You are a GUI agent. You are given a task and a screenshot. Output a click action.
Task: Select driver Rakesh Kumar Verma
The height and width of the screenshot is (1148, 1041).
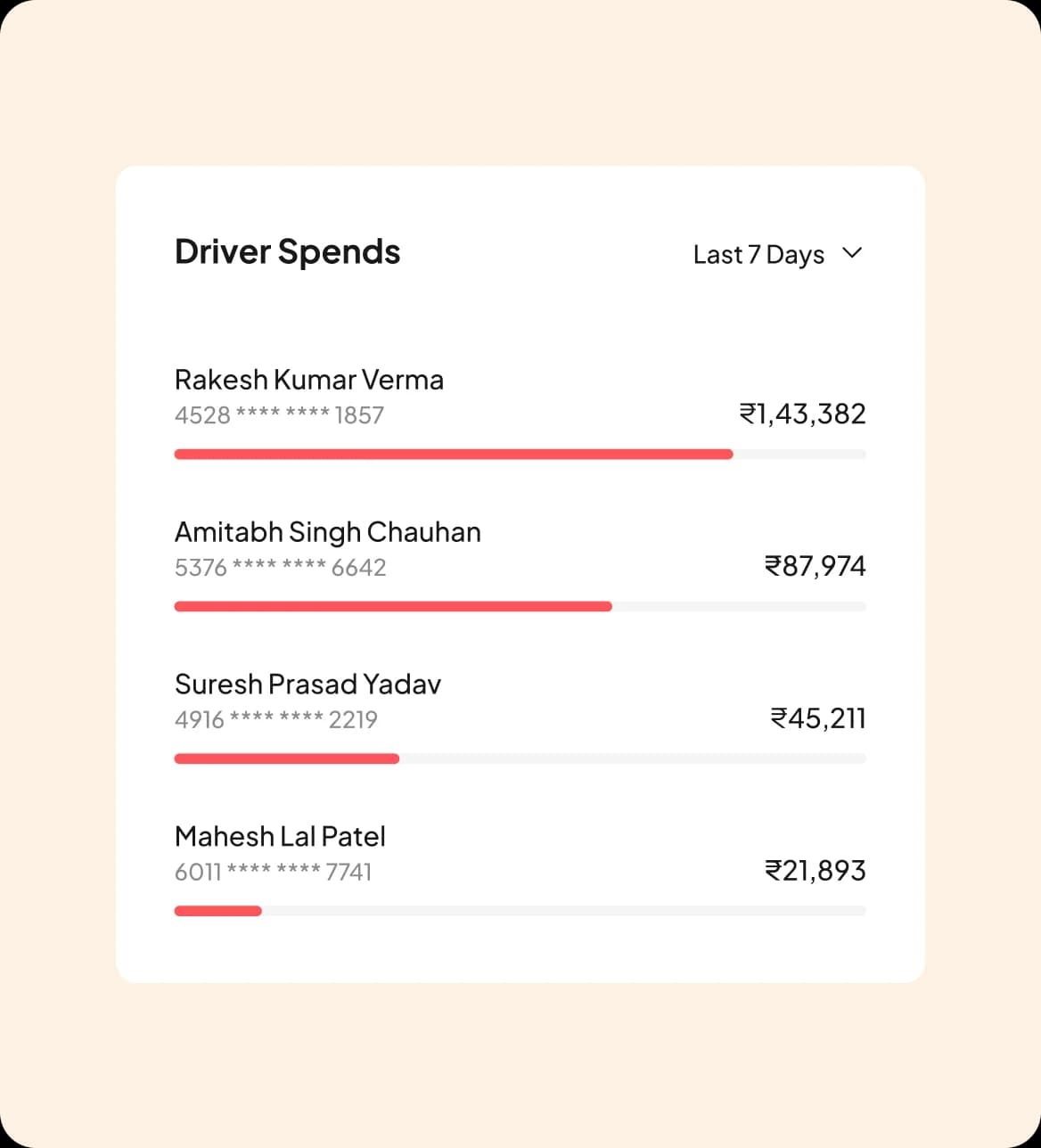pos(308,380)
